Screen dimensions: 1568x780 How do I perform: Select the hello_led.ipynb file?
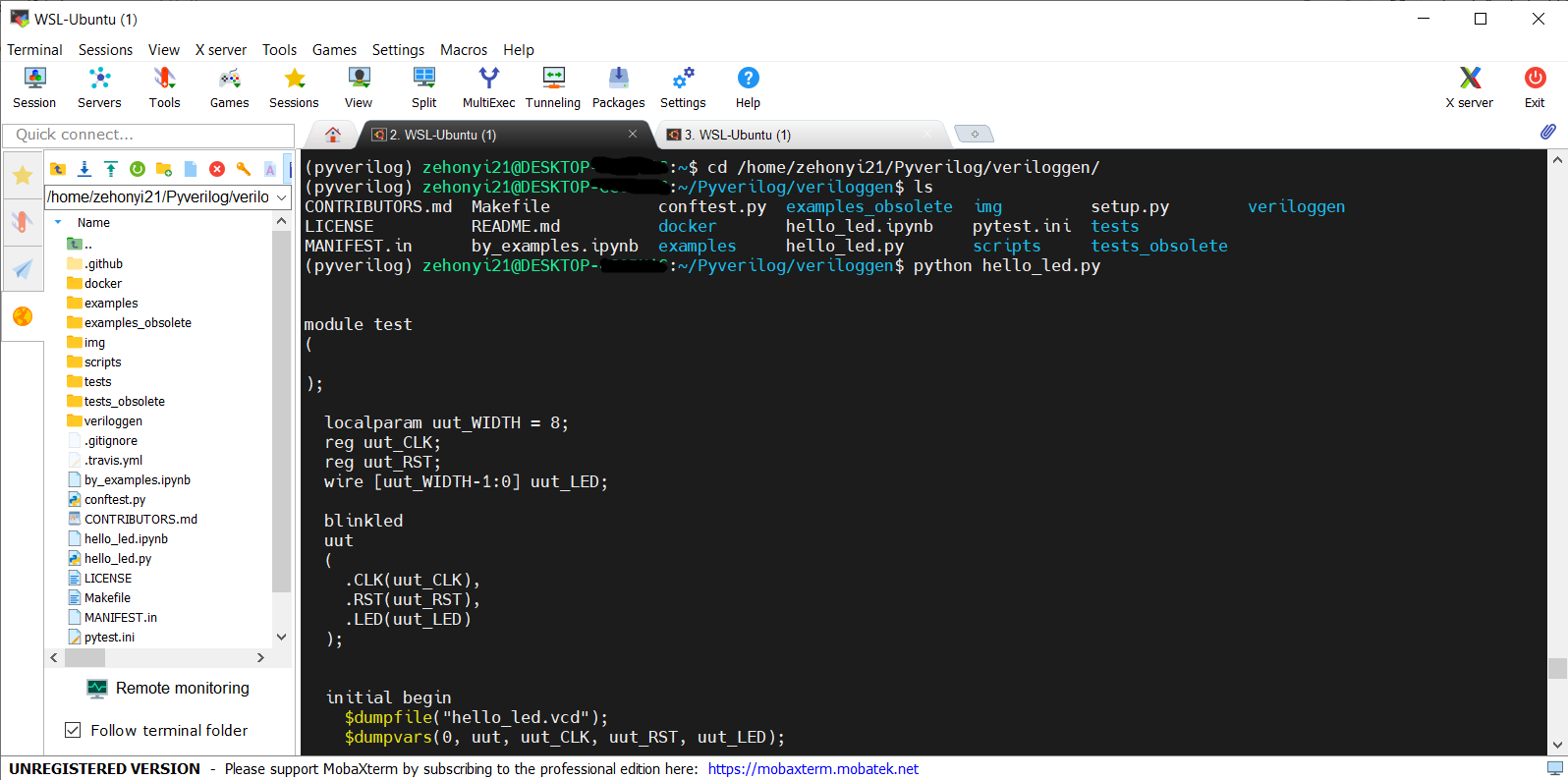tap(126, 538)
